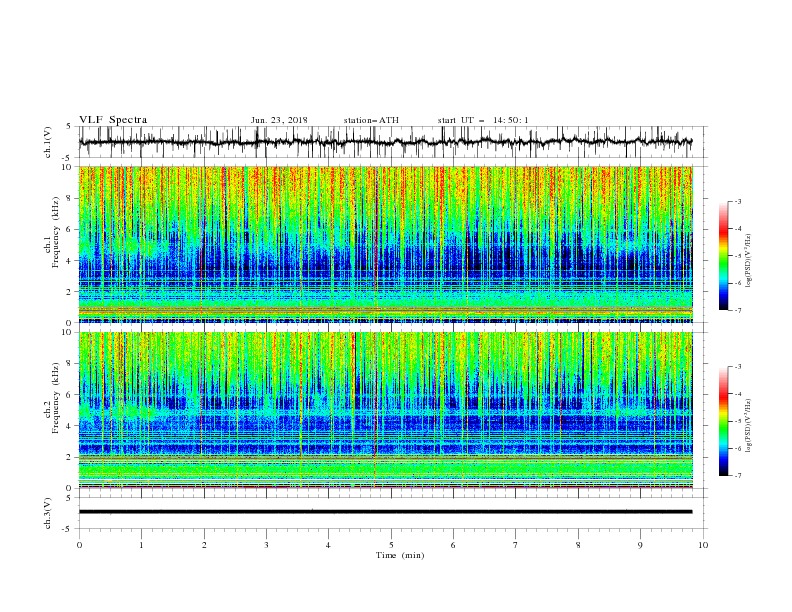Click the ch.1 spectrogram color bar

click(723, 256)
